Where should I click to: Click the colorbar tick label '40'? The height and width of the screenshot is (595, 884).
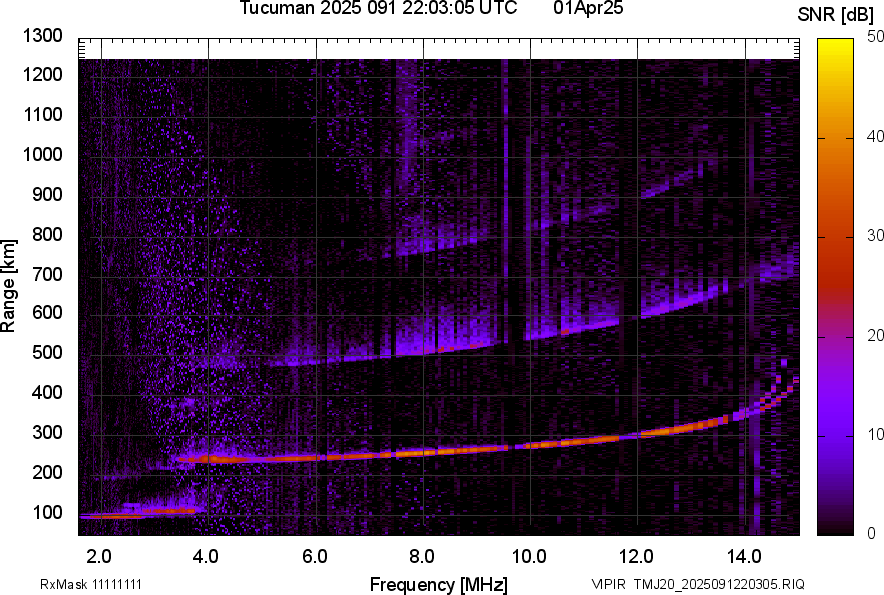pos(876,136)
